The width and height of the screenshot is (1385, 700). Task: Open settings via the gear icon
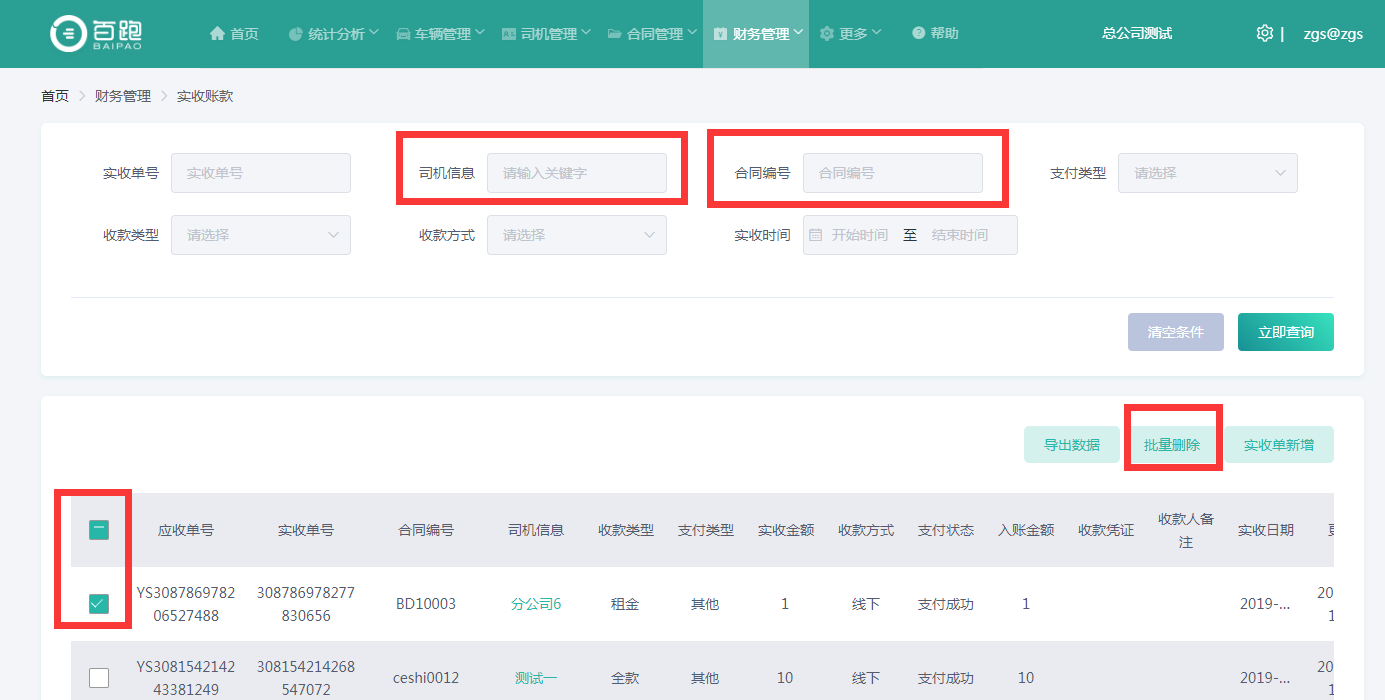(1264, 33)
